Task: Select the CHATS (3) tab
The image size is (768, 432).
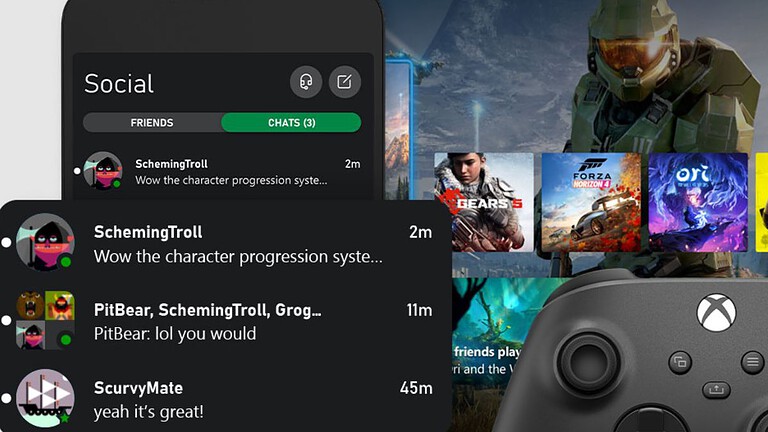Action: point(291,122)
